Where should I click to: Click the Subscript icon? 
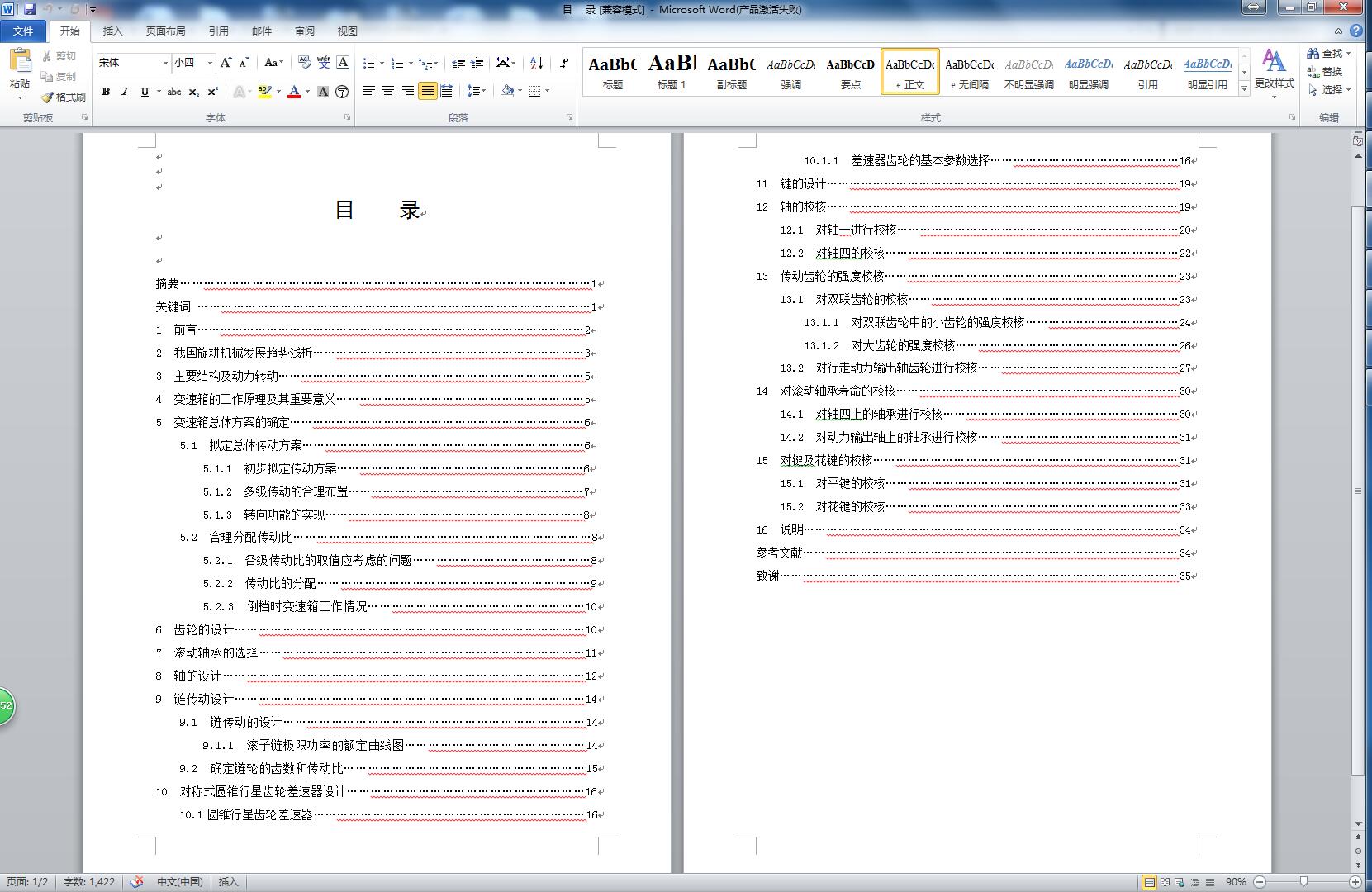point(193,92)
